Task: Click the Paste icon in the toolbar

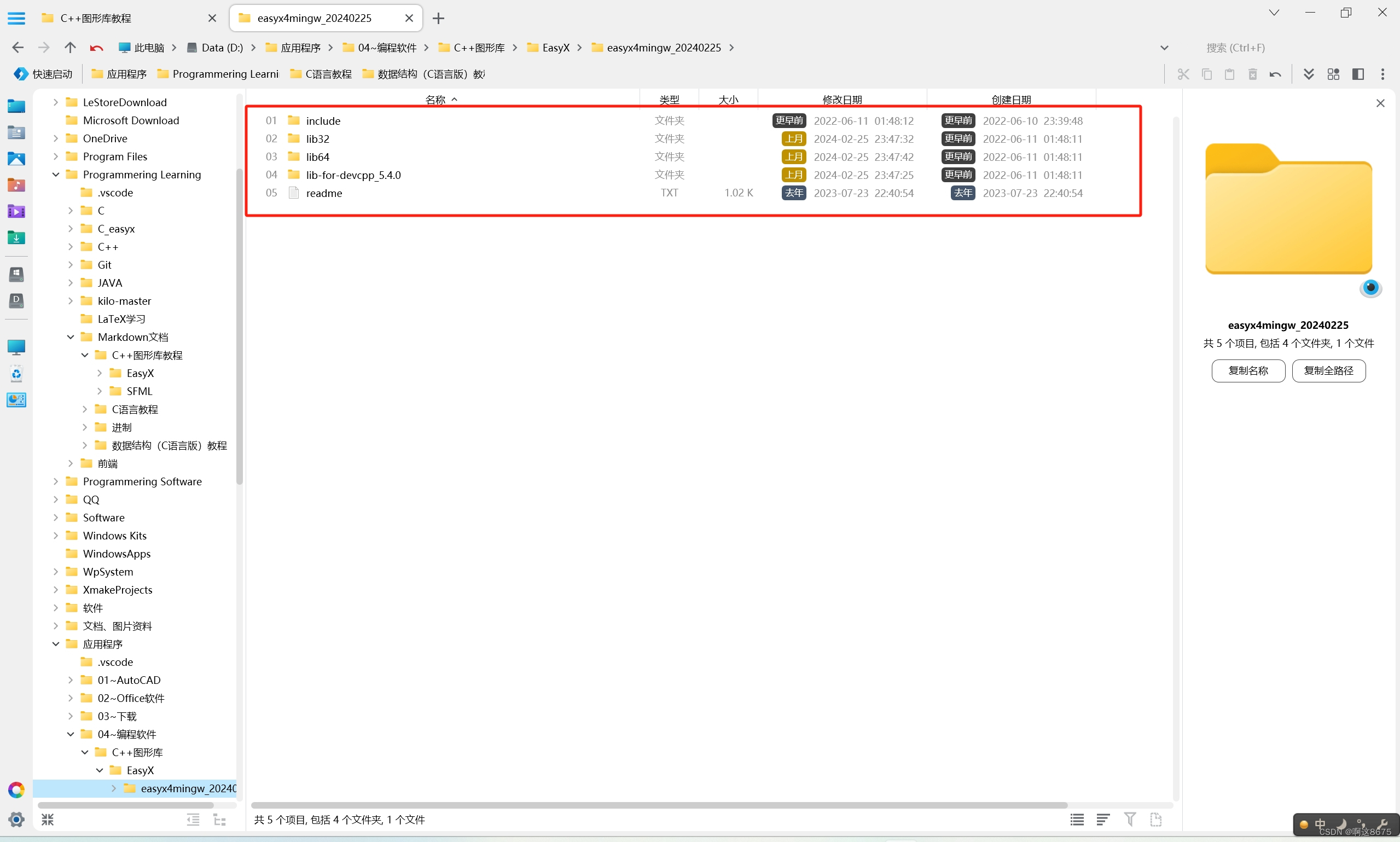Action: (x=1230, y=74)
